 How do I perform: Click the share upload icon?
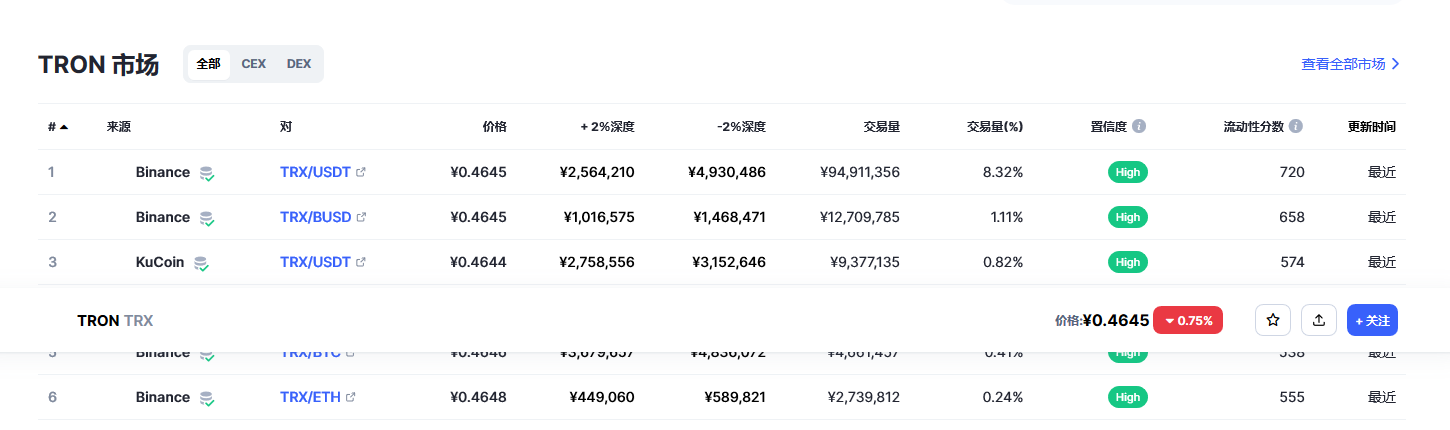click(1319, 320)
